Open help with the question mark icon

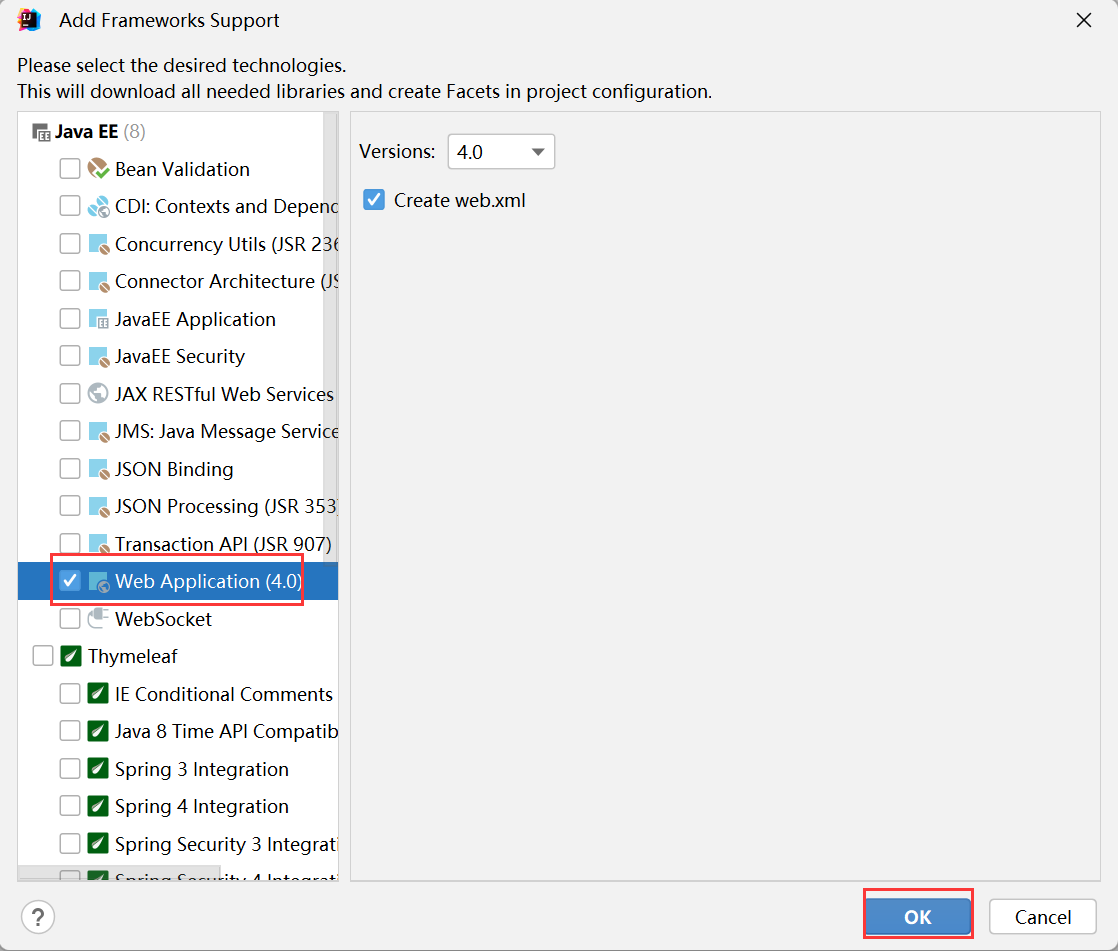pos(38,917)
